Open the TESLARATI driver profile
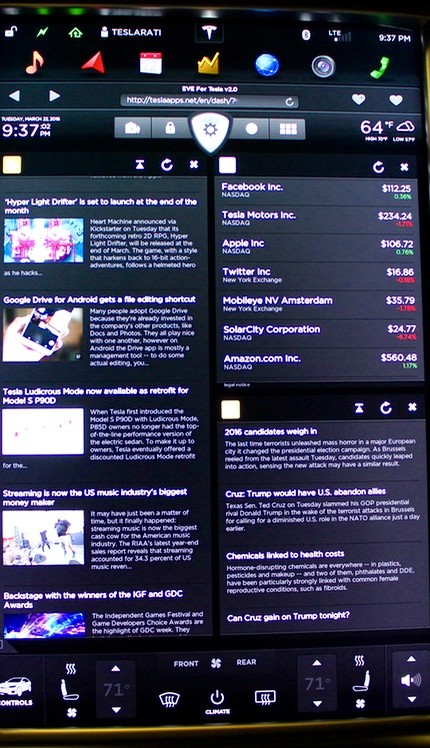Viewport: 430px width, 748px height. pos(131,32)
